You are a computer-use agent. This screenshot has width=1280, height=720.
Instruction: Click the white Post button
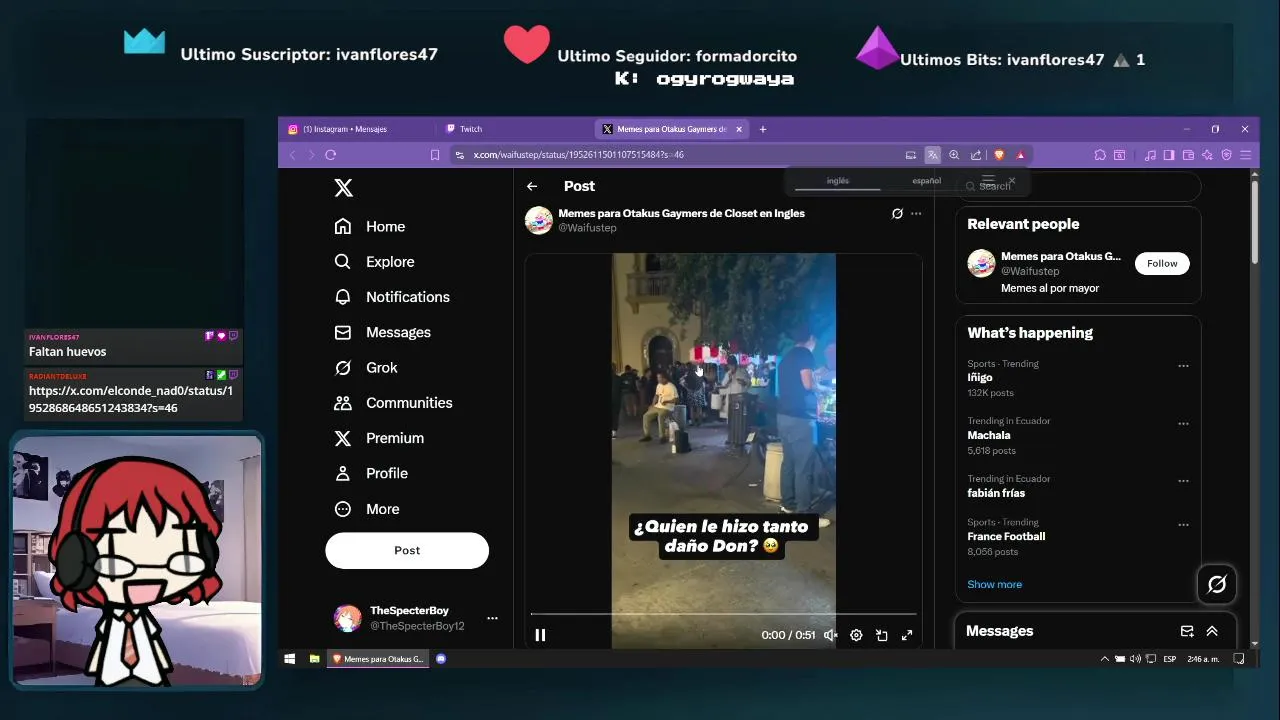click(x=407, y=550)
